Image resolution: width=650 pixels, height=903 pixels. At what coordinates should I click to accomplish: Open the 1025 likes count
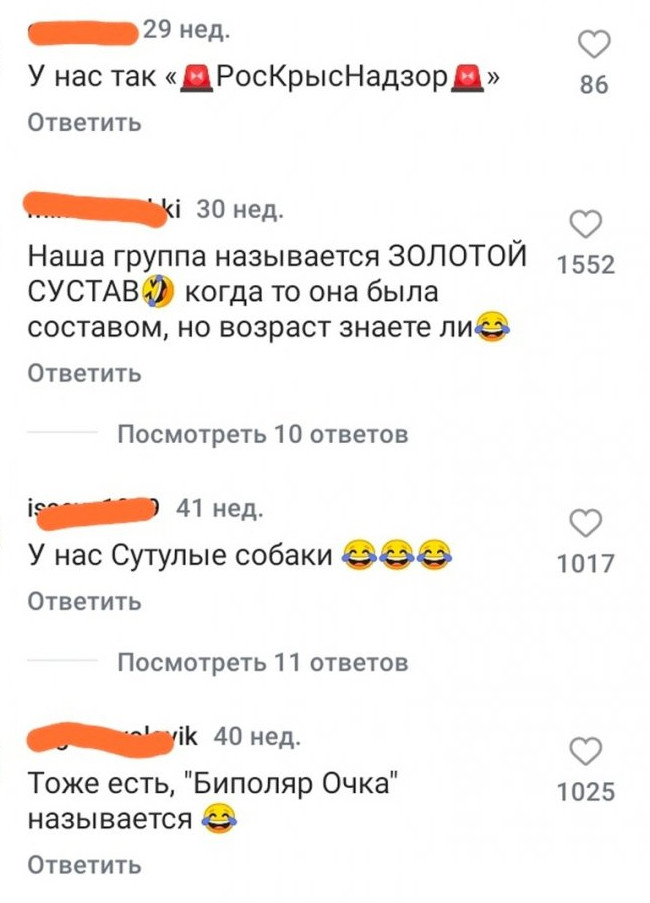(x=586, y=792)
